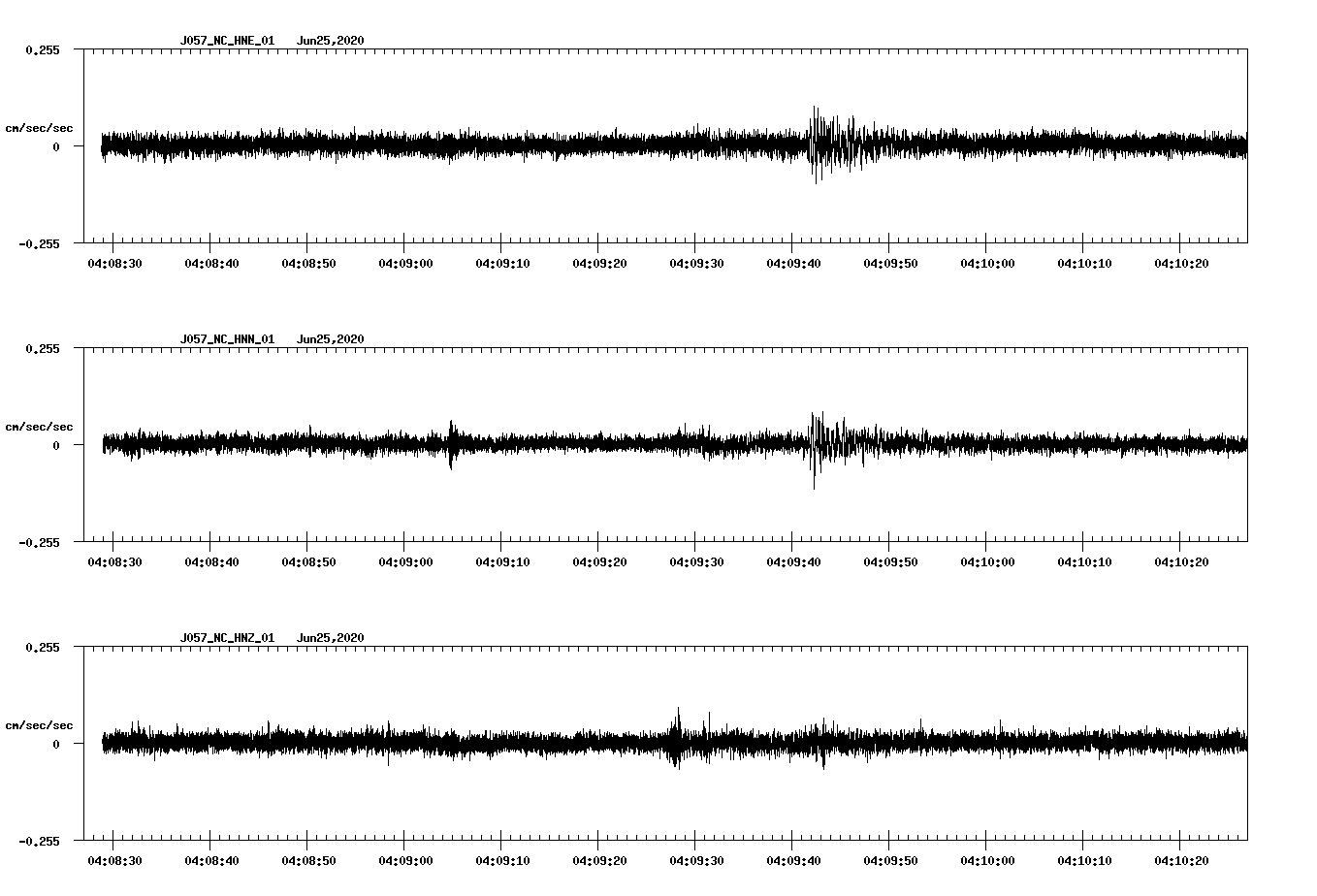1317x896 pixels.
Task: Select 04:08:30 tick label on HNE axis
Action: click(114, 263)
